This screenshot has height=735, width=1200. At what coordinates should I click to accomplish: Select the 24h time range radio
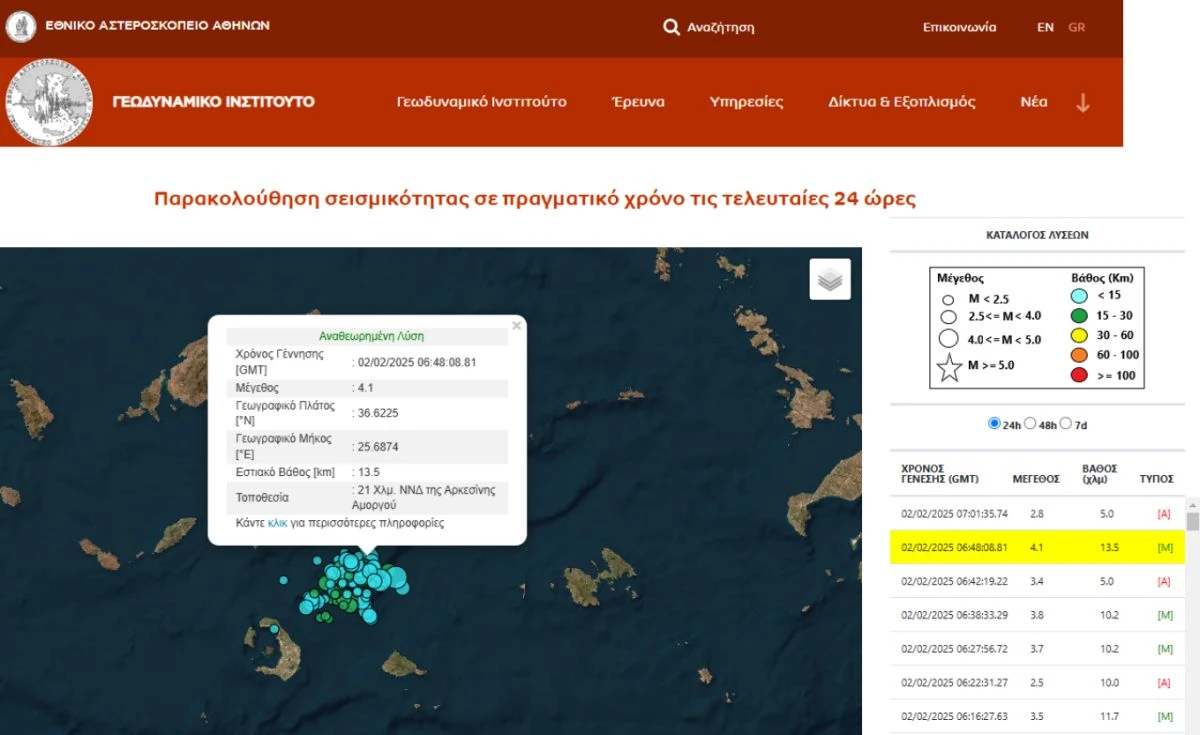(x=994, y=423)
